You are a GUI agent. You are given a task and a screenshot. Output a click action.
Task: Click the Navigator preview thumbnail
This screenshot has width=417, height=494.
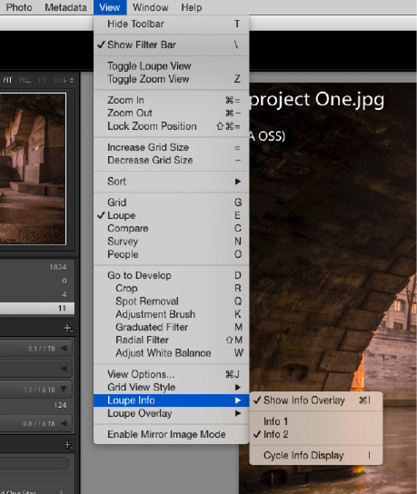(33, 169)
